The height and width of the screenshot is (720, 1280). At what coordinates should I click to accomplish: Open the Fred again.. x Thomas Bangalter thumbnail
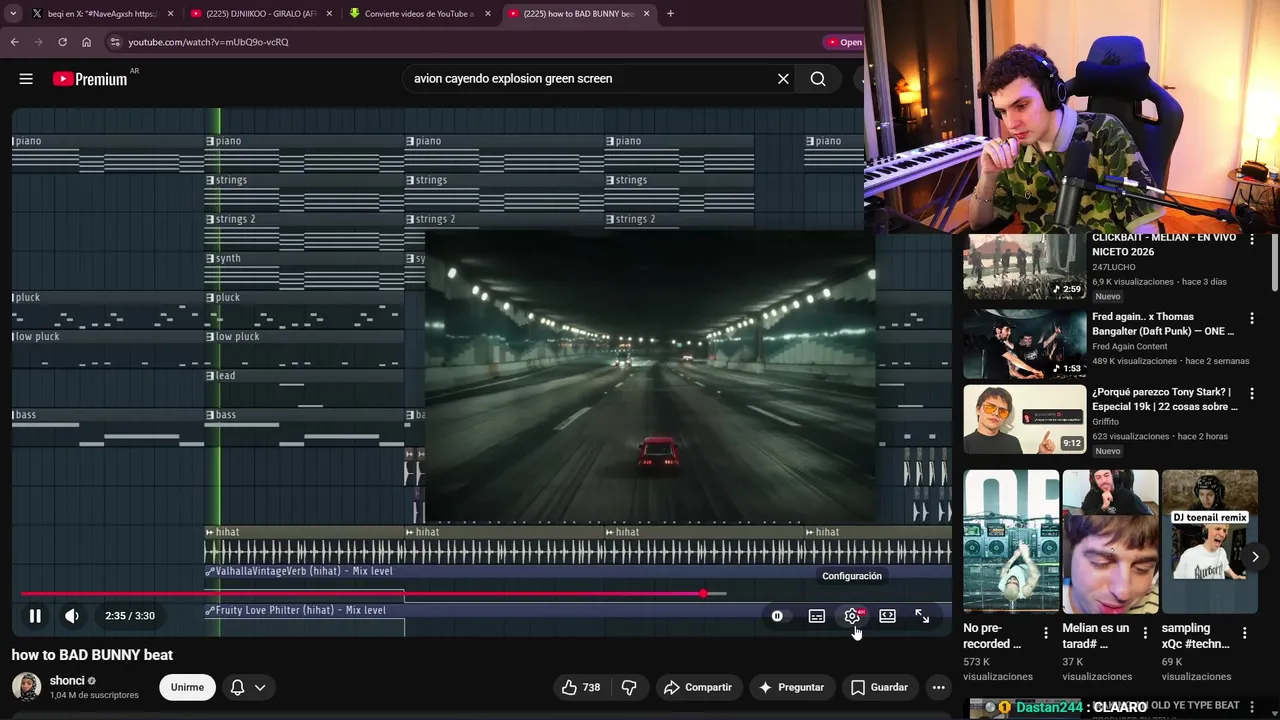1025,344
